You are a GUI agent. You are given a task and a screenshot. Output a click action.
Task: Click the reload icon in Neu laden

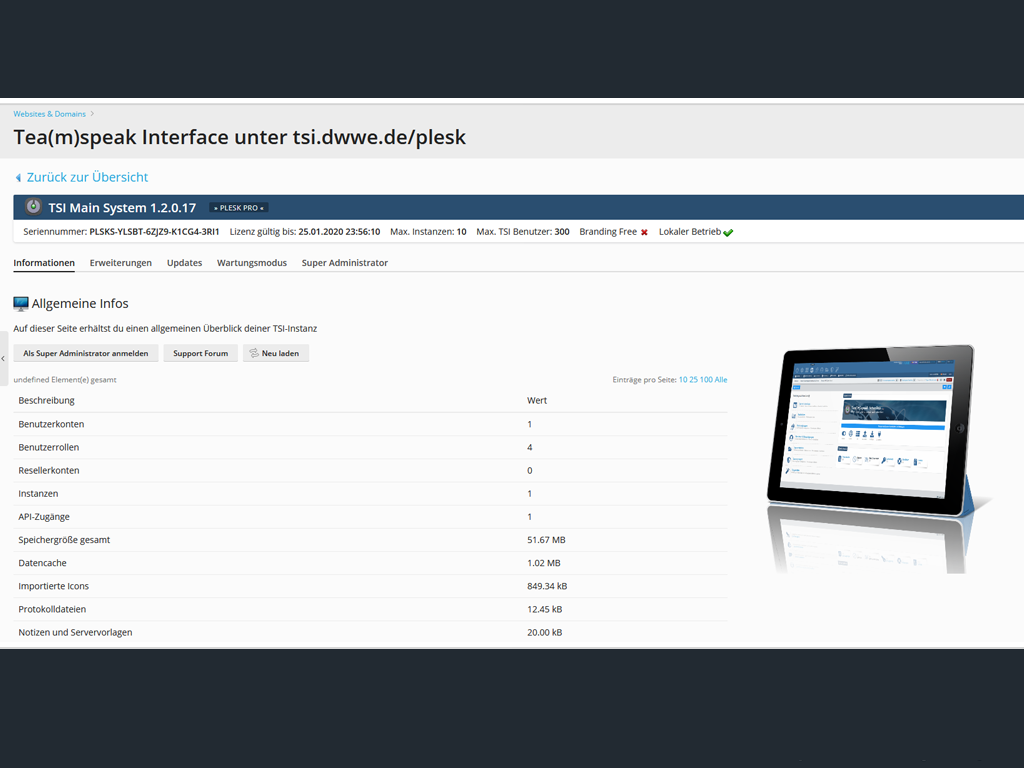254,353
